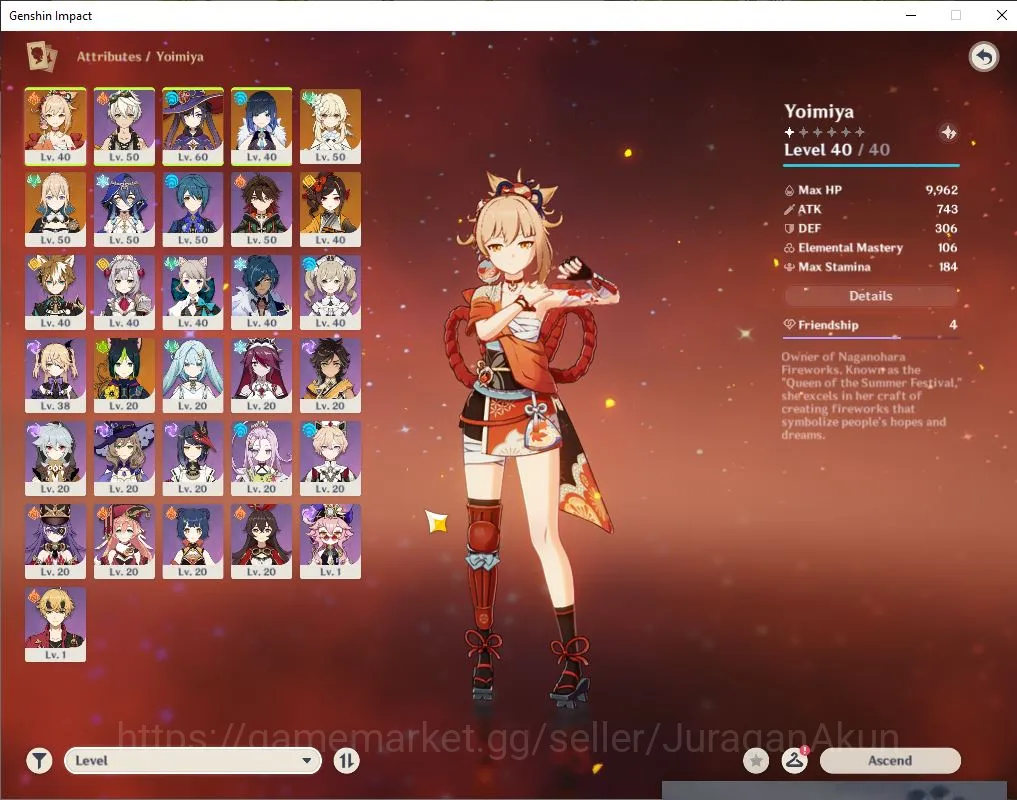Select Gorou Lv. 40 portrait

(x=55, y=293)
